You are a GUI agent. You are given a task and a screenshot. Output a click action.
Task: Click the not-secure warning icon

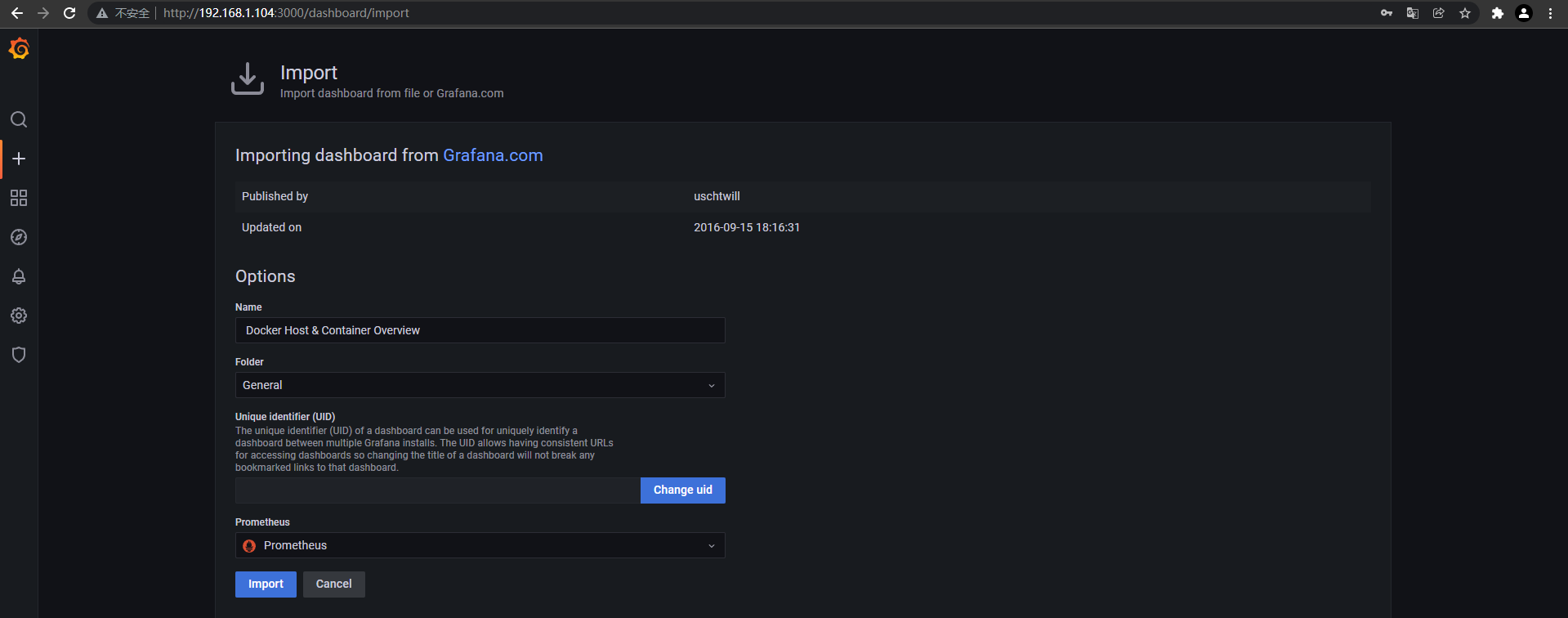click(x=102, y=13)
